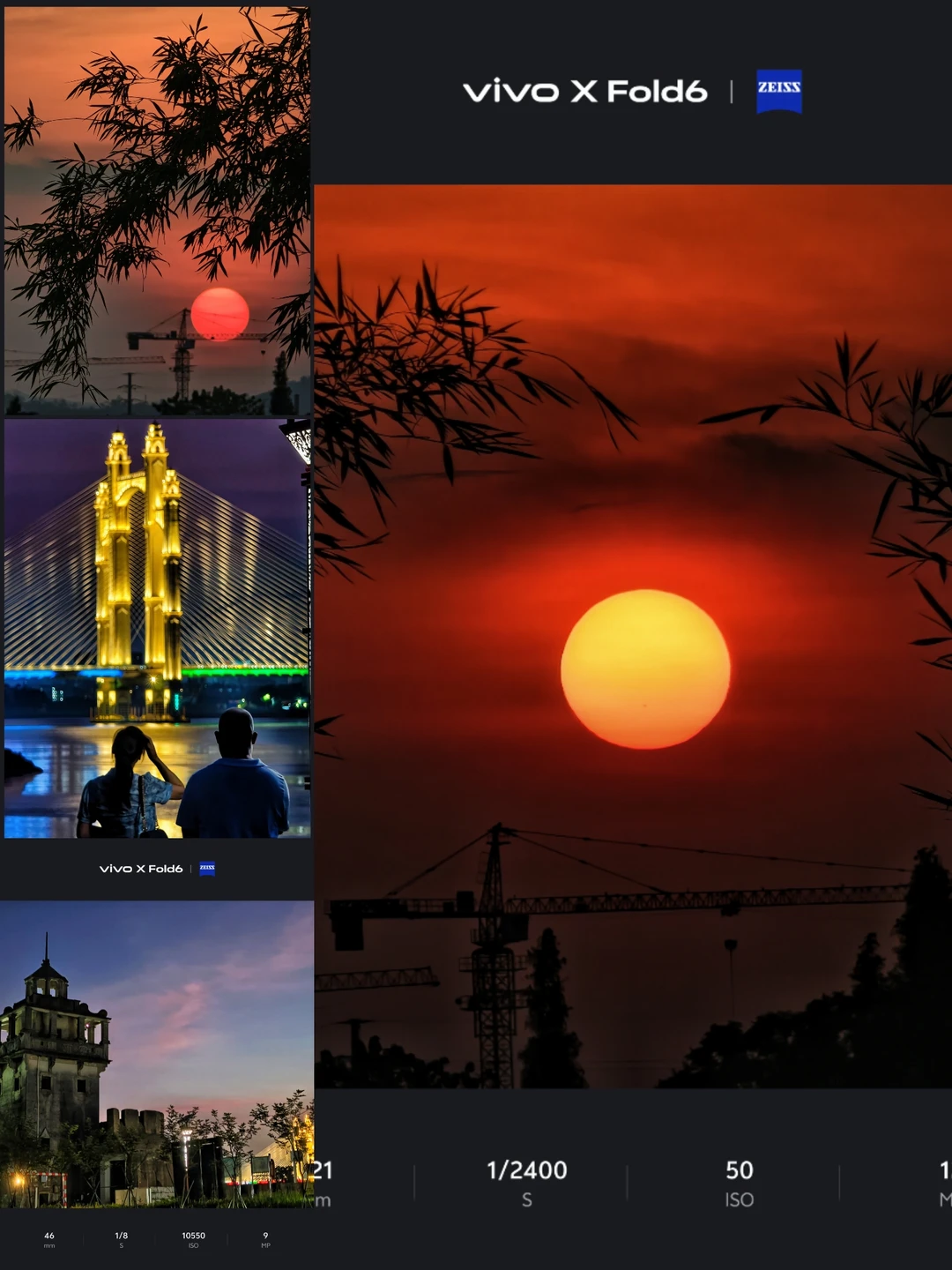Image resolution: width=952 pixels, height=1270 pixels.
Task: Select the '50 ISO' value
Action: (740, 1183)
